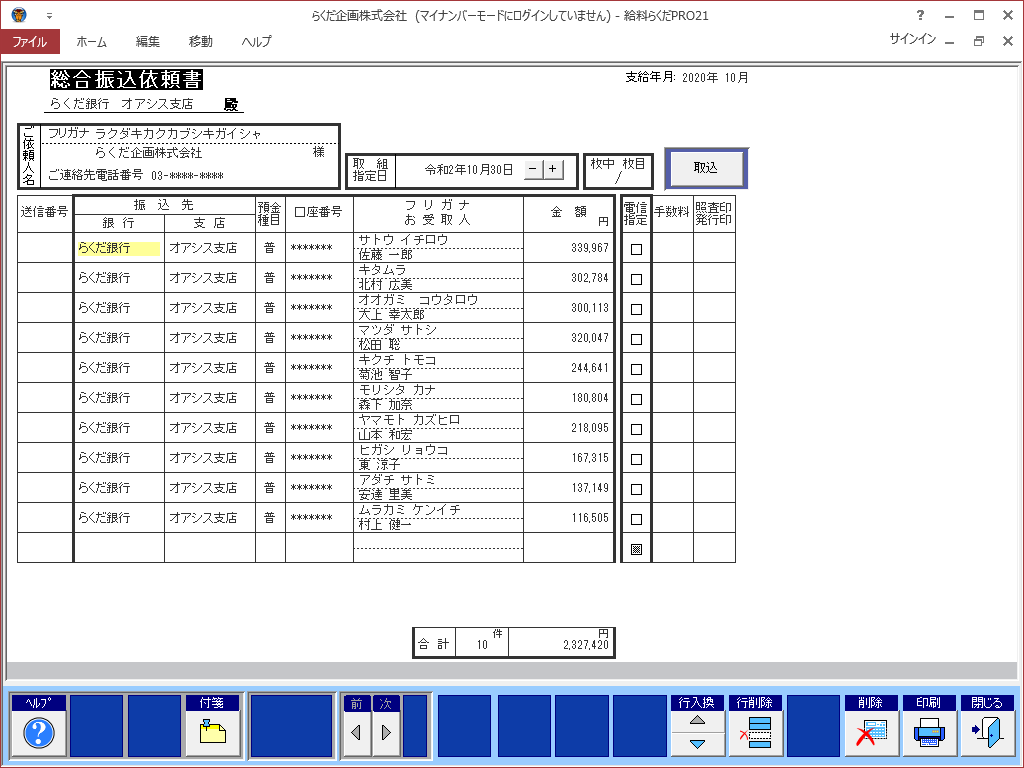Click the 削除 delete icon
This screenshot has width=1024, height=768.
tap(871, 733)
